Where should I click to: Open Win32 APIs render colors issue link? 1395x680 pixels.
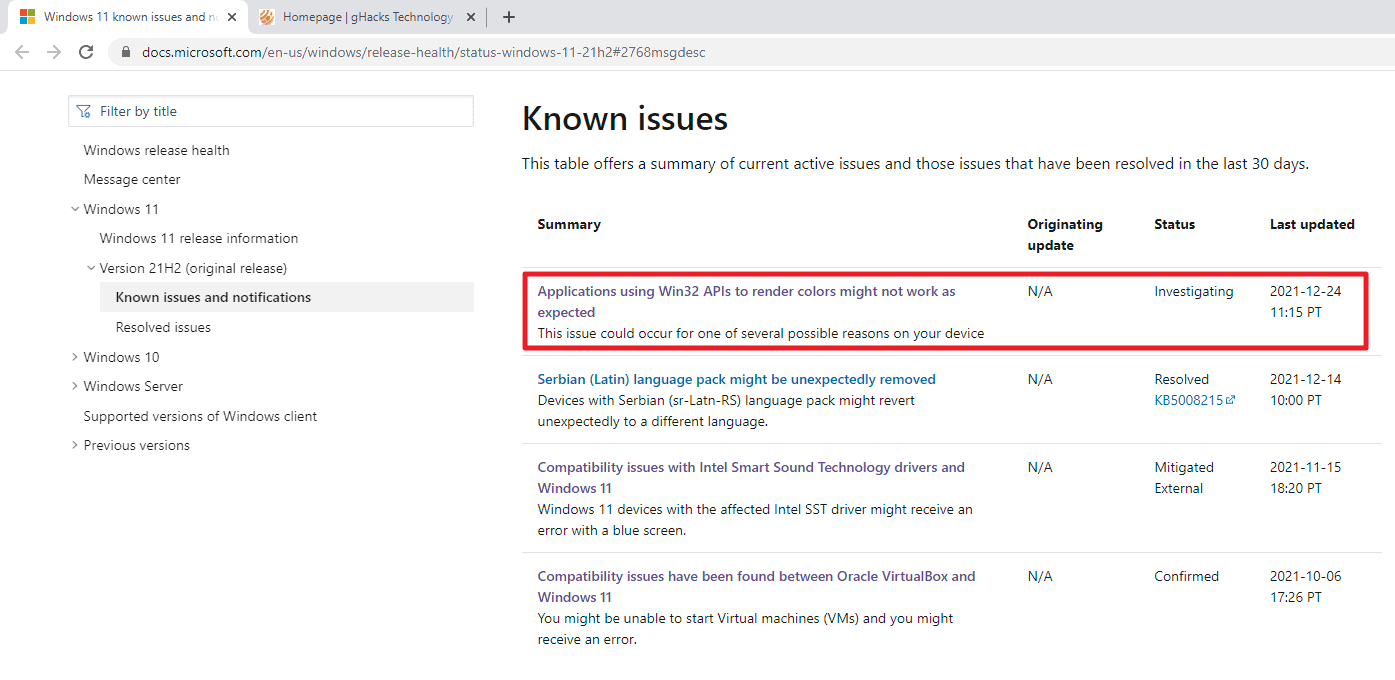coord(746,302)
